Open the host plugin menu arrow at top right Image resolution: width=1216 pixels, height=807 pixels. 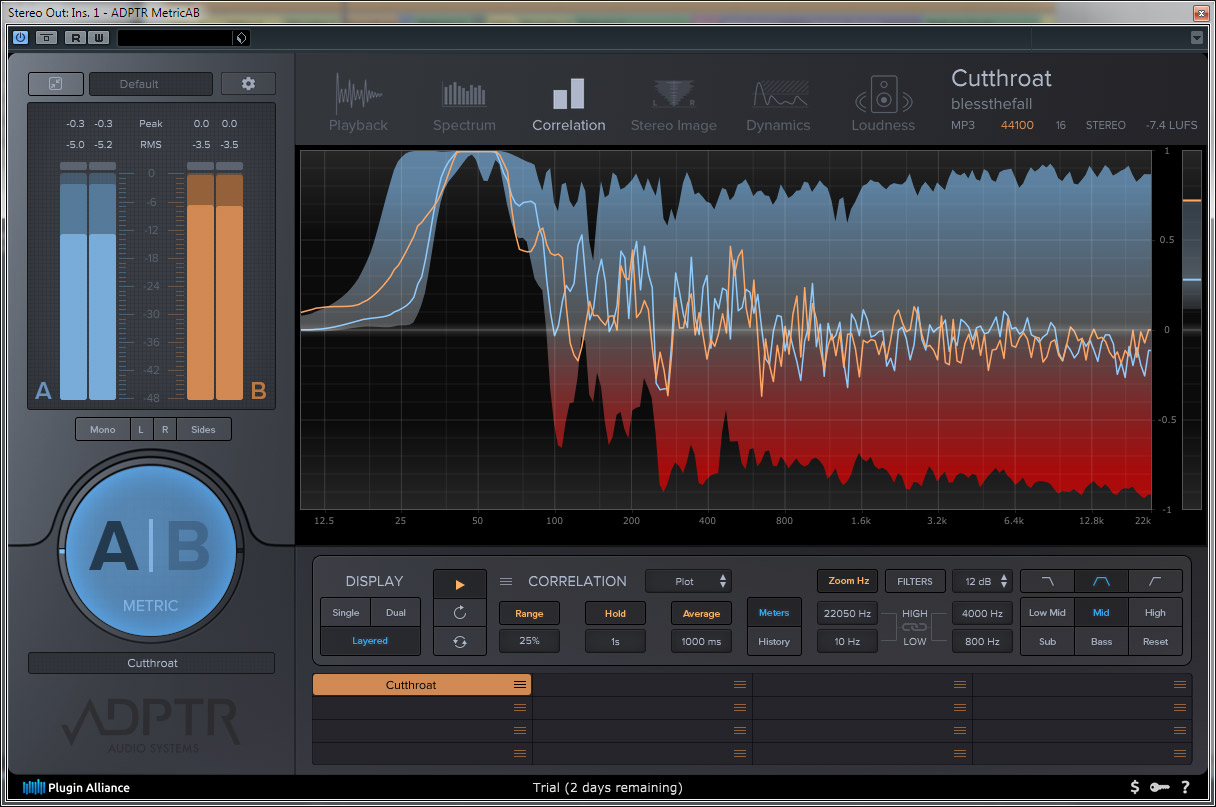1198,38
